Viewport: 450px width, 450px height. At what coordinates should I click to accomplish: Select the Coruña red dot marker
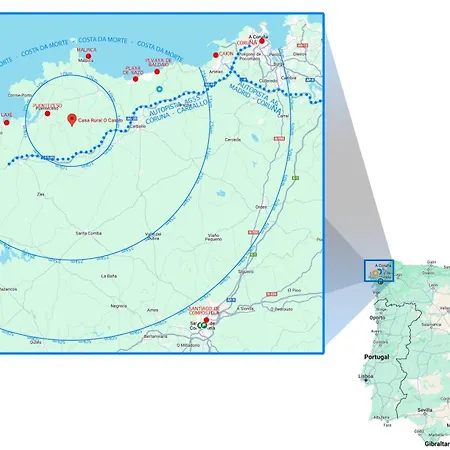pyautogui.click(x=262, y=41)
